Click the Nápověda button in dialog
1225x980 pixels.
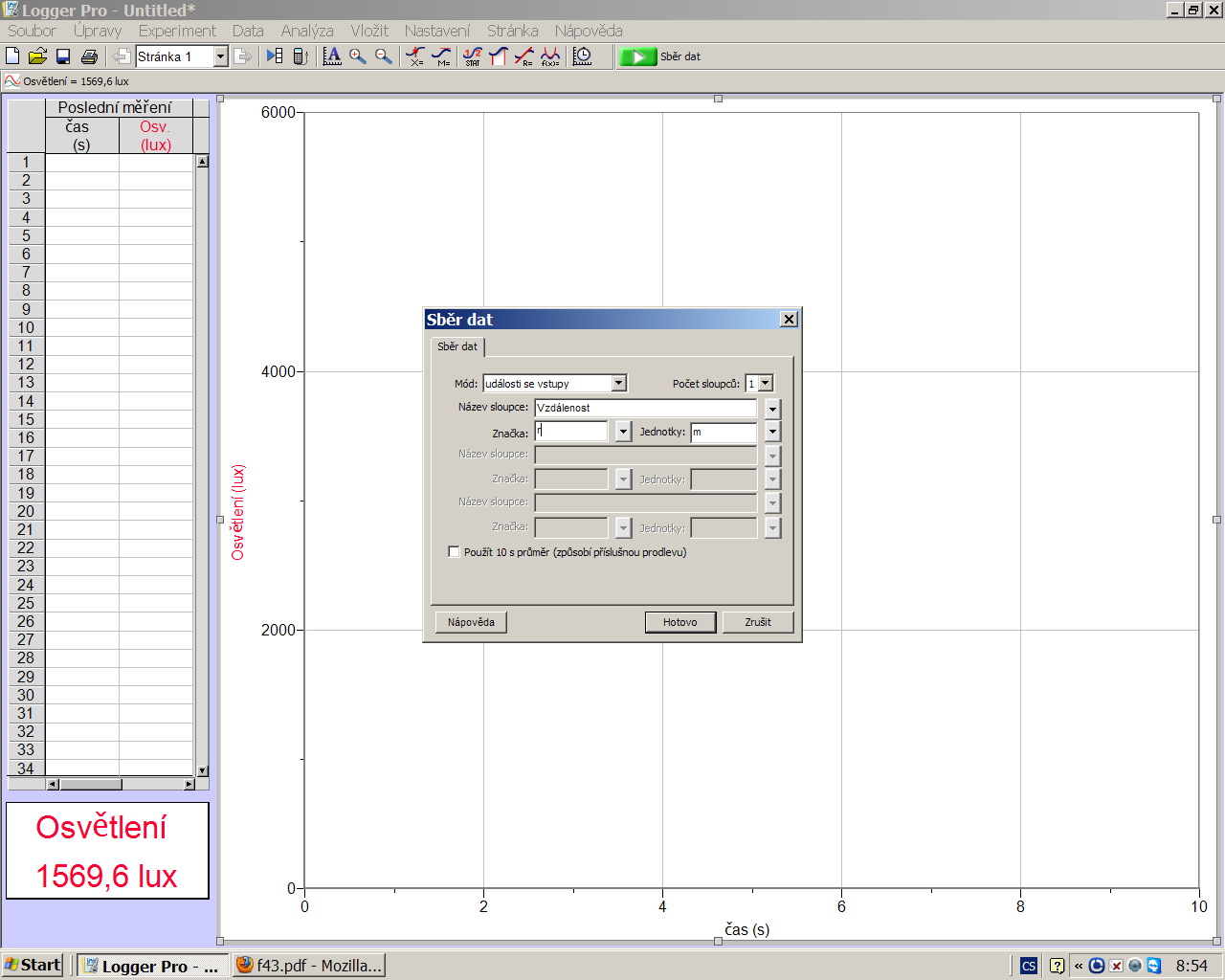click(471, 622)
